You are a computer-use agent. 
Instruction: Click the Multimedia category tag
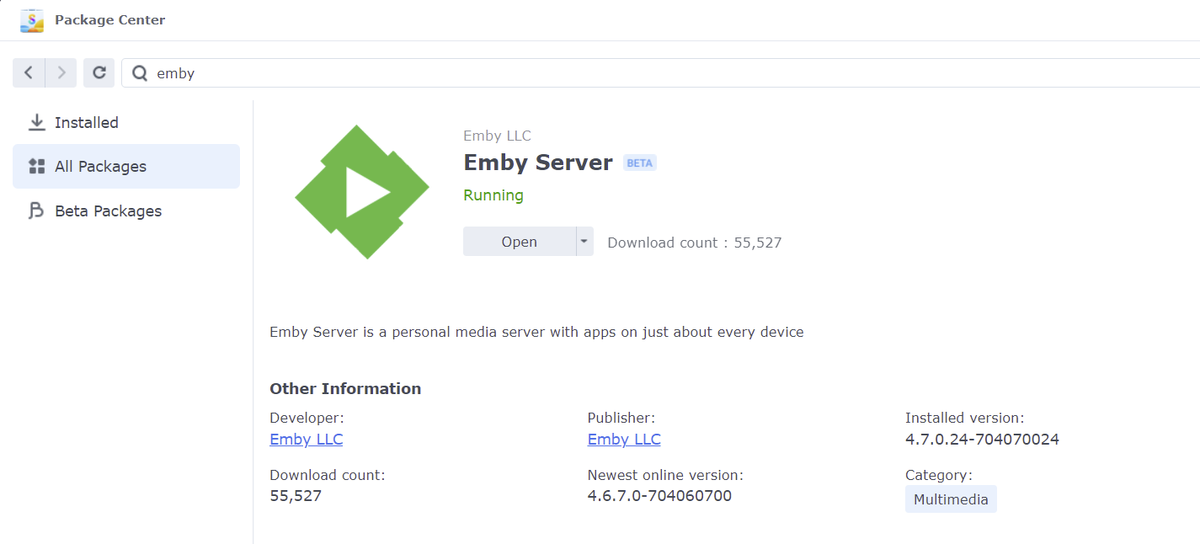[x=950, y=499]
